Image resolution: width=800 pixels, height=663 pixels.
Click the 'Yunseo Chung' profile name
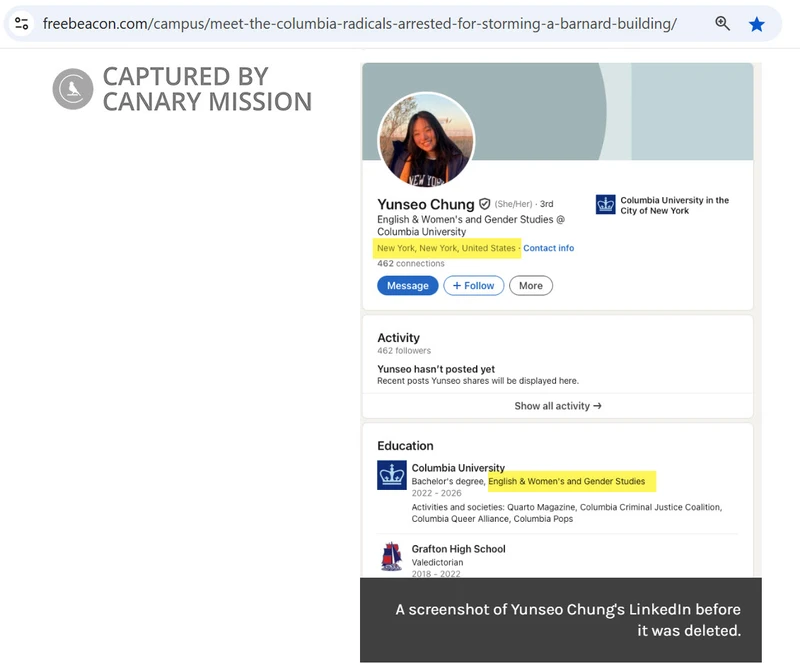coord(426,204)
